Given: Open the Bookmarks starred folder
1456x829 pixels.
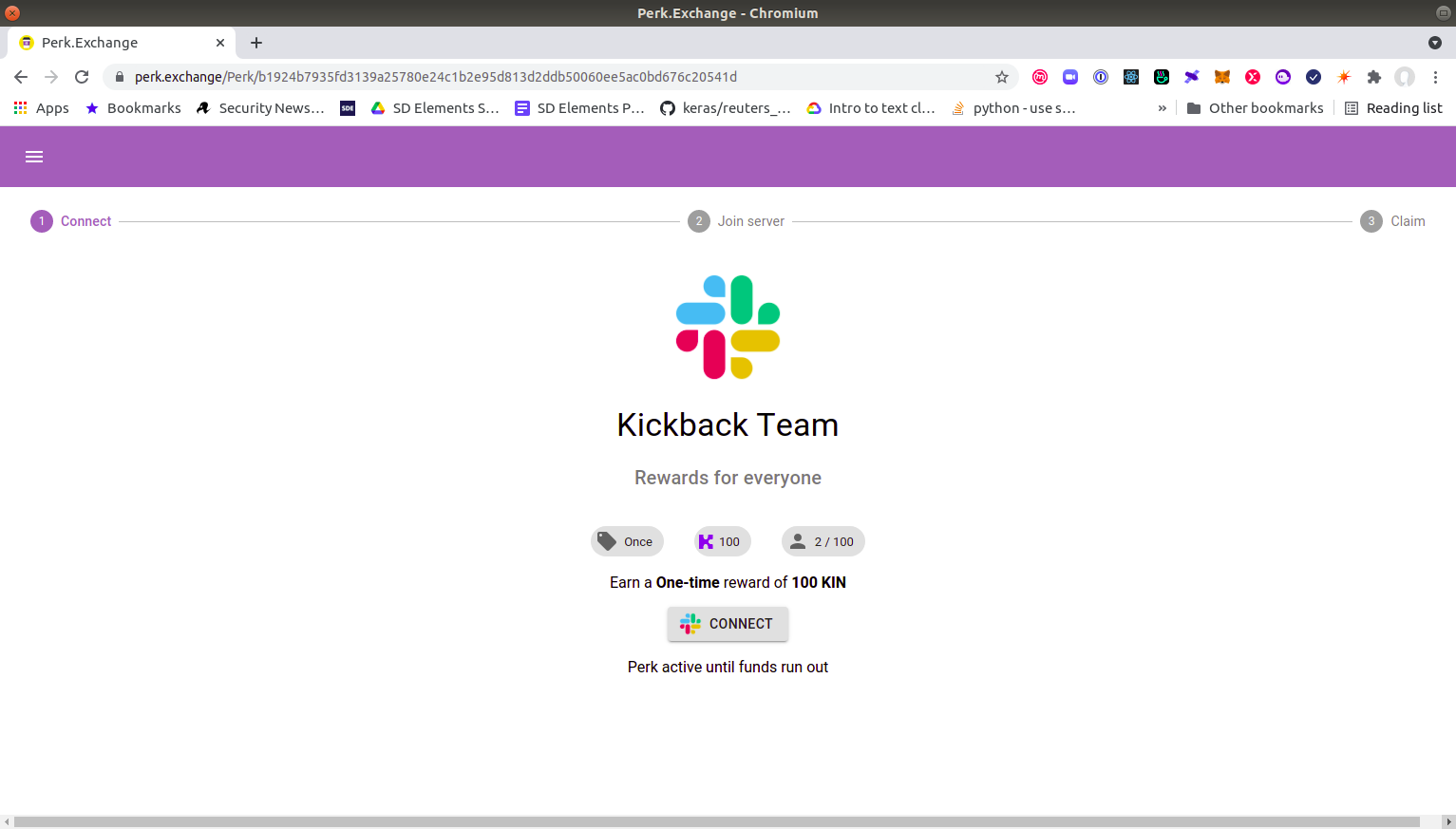Looking at the screenshot, I should coord(133,108).
